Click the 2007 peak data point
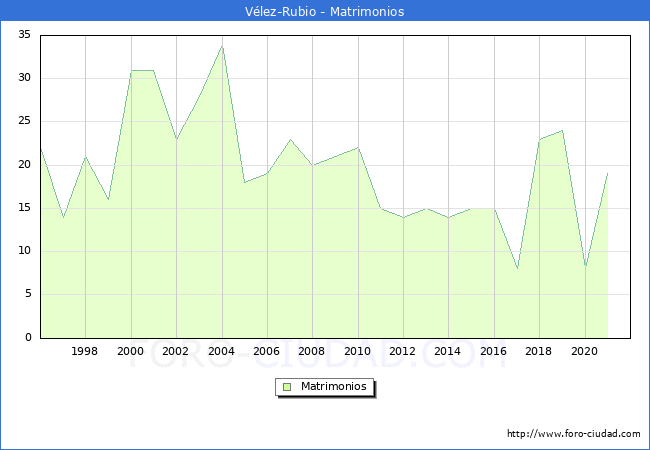650x450 pixels. point(290,140)
